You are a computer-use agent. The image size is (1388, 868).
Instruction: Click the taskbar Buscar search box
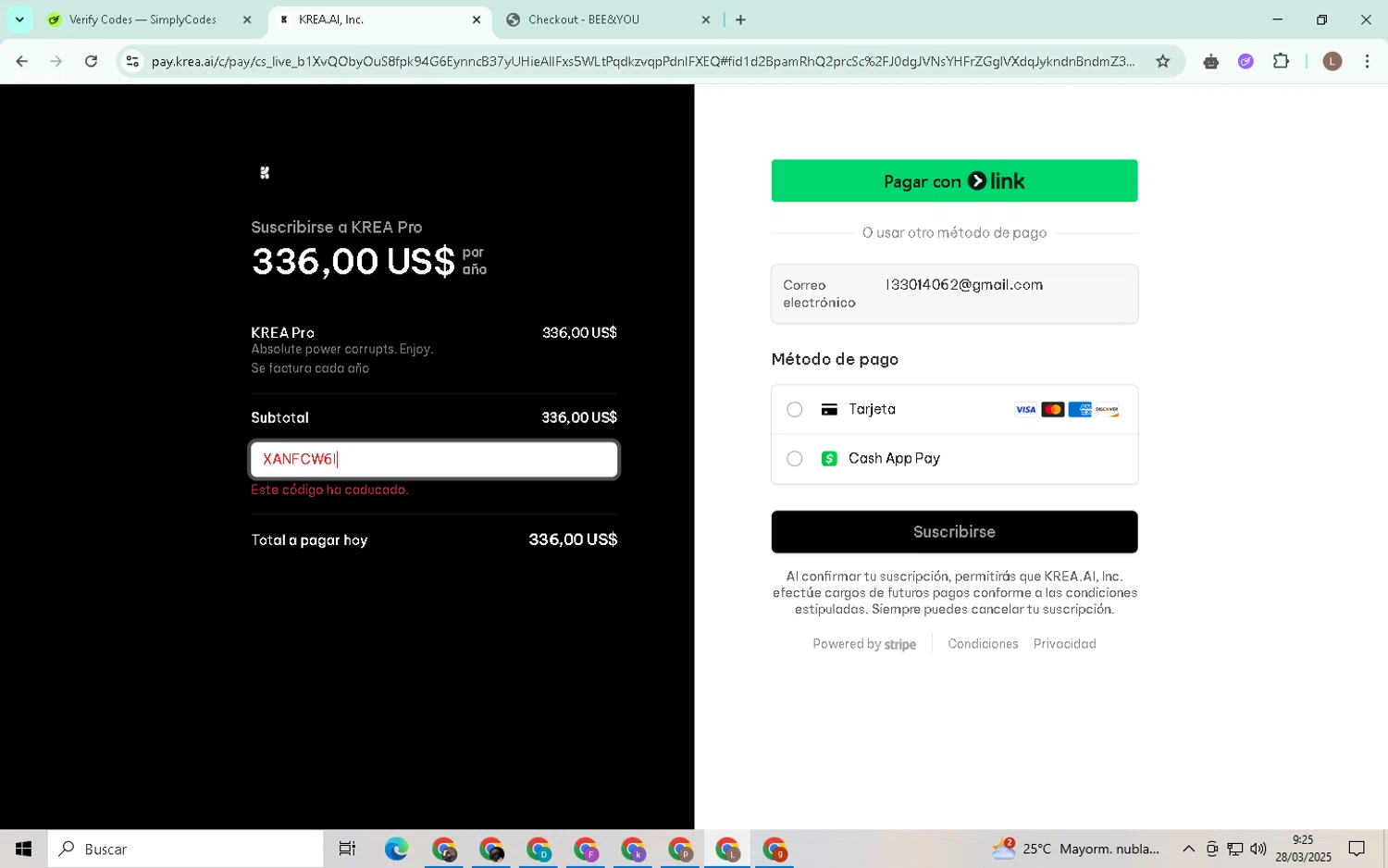pyautogui.click(x=185, y=849)
